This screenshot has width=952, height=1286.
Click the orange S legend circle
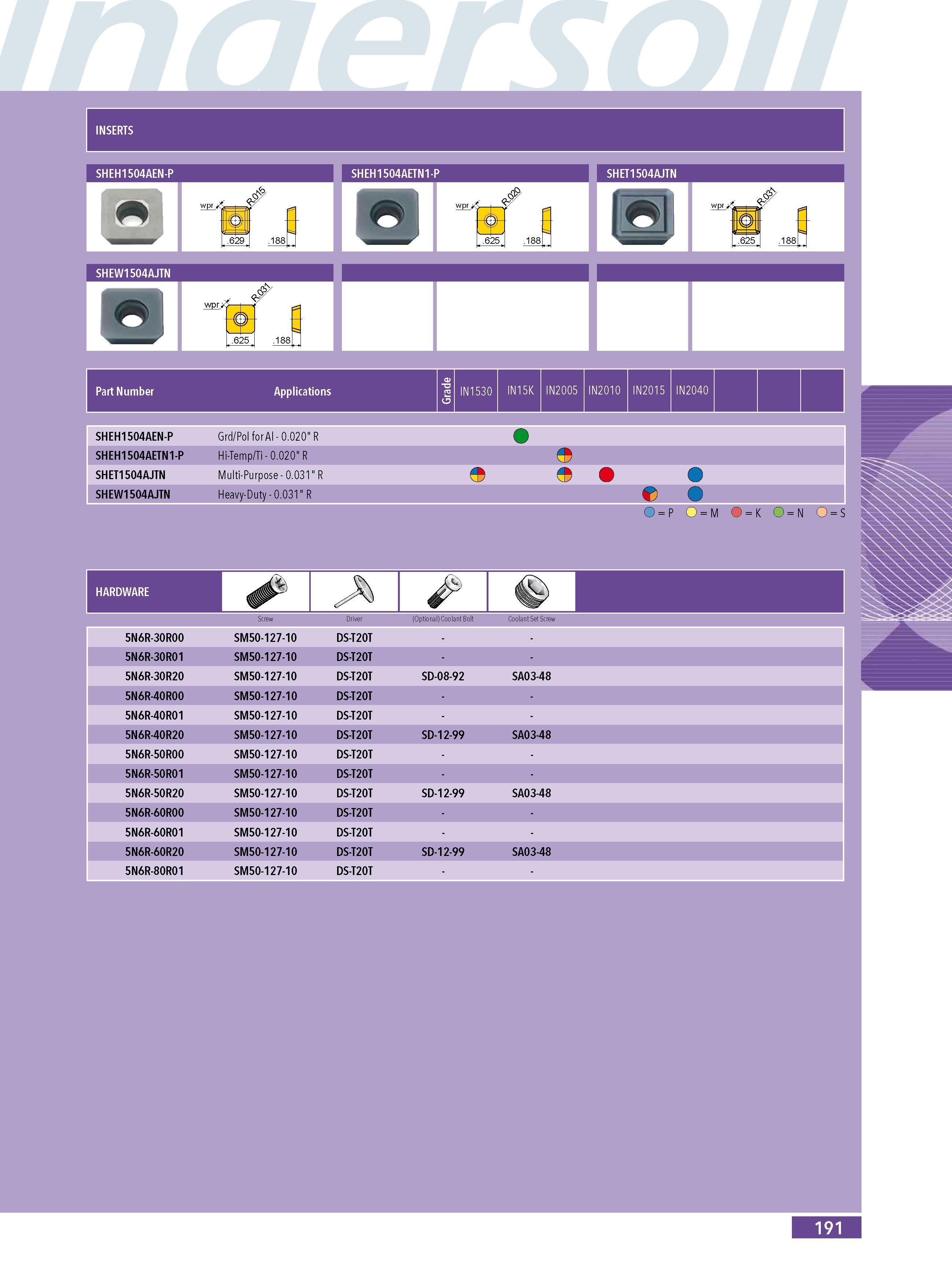click(x=822, y=512)
